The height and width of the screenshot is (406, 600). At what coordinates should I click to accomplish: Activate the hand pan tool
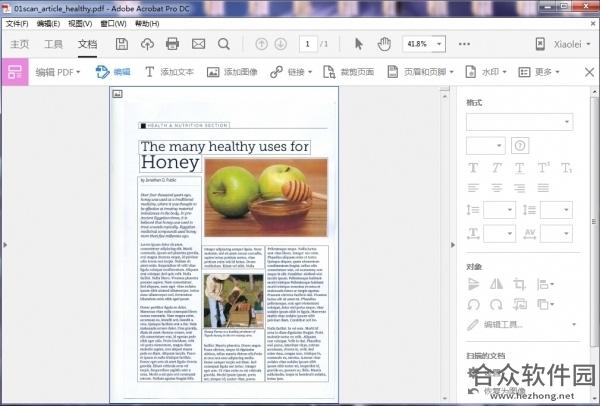click(384, 44)
